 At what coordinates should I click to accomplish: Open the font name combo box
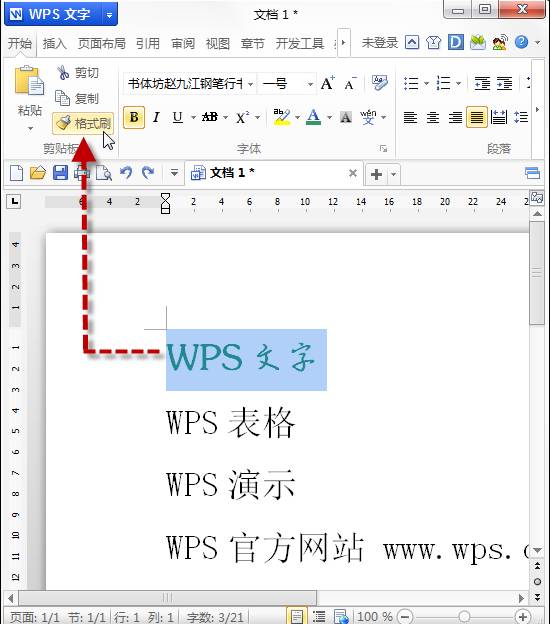pyautogui.click(x=189, y=84)
